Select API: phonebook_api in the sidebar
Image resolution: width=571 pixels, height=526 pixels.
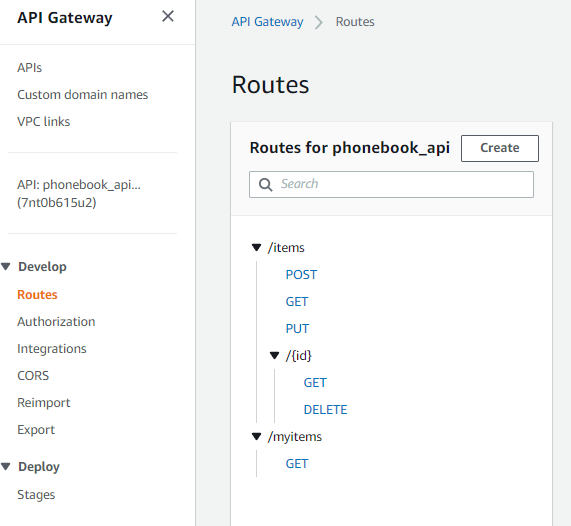79,193
